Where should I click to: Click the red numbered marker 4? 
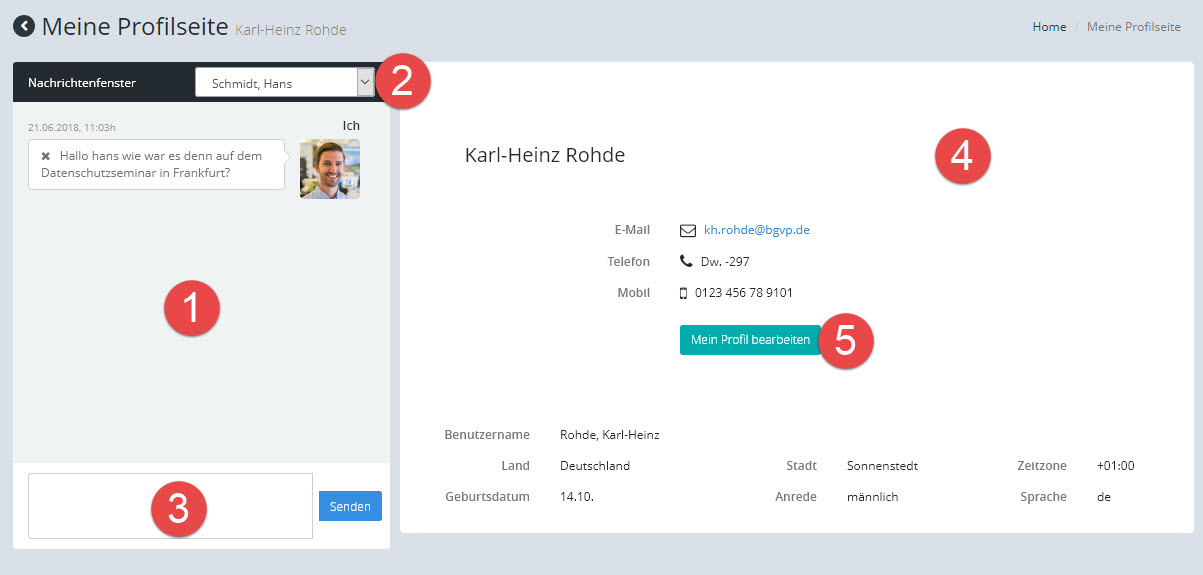pyautogui.click(x=961, y=158)
